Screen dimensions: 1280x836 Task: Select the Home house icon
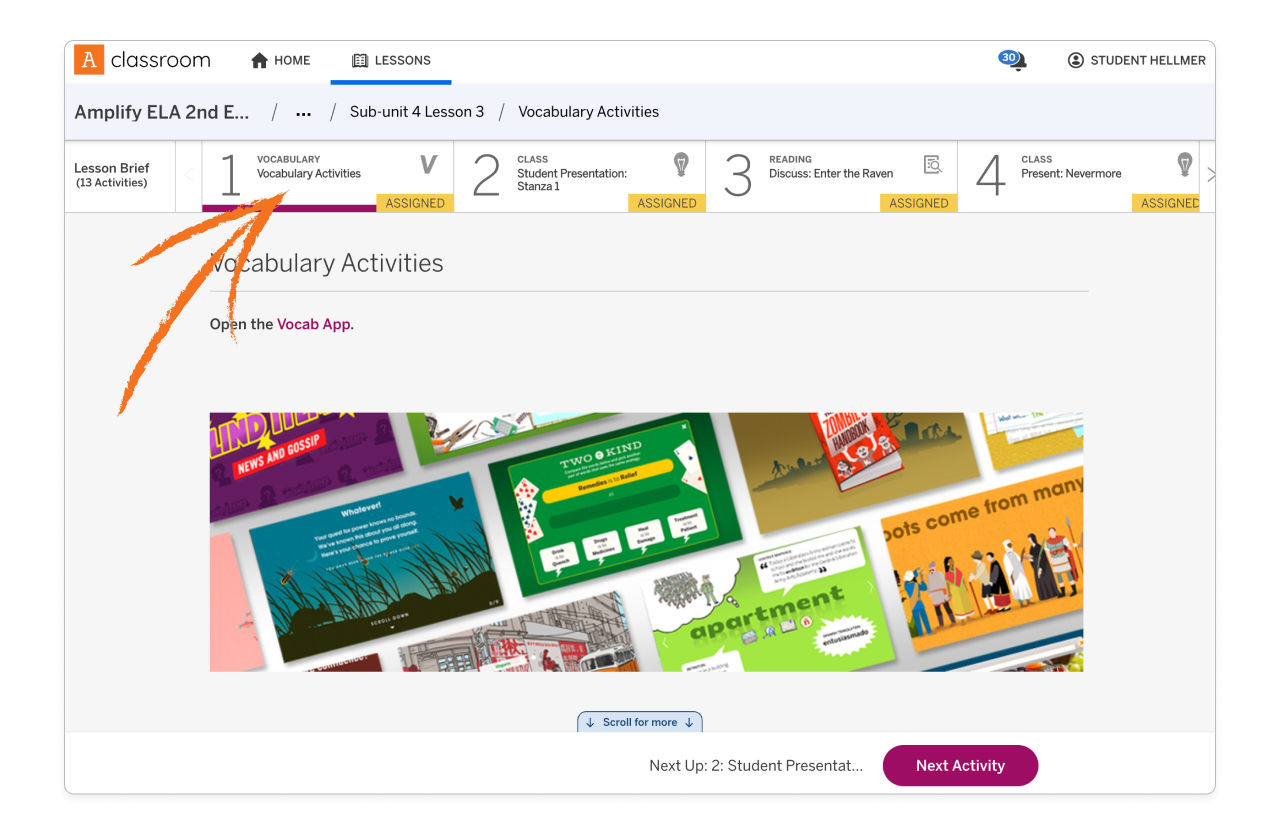click(258, 60)
